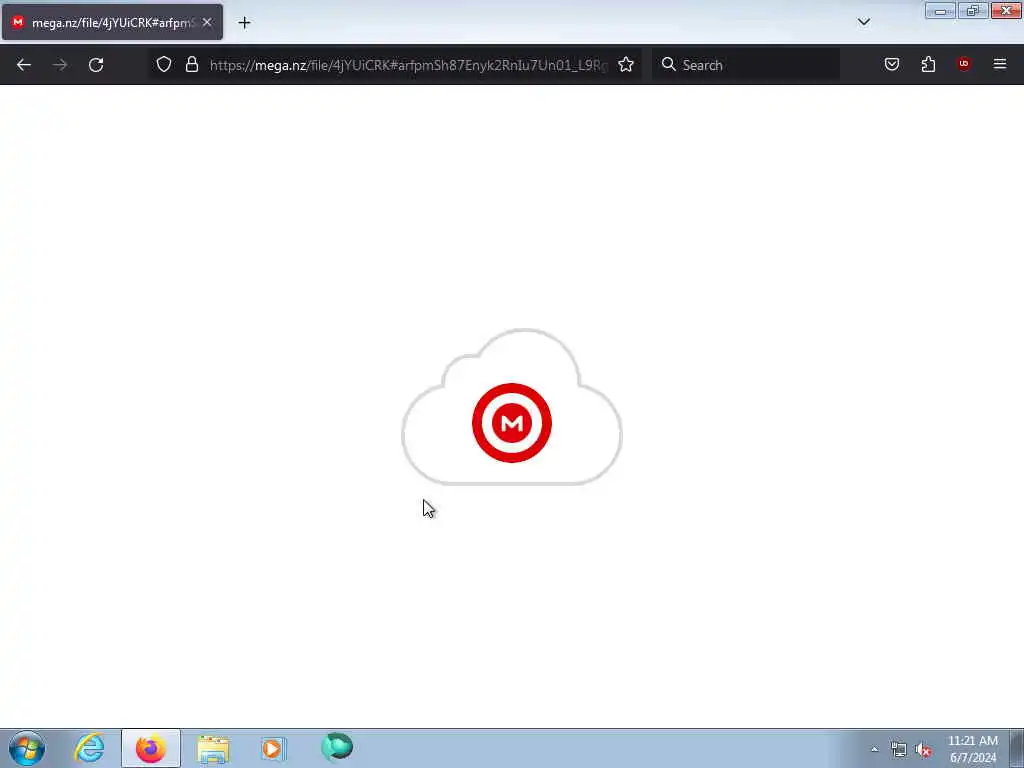Expand the list all tabs chevron

pos(863,22)
